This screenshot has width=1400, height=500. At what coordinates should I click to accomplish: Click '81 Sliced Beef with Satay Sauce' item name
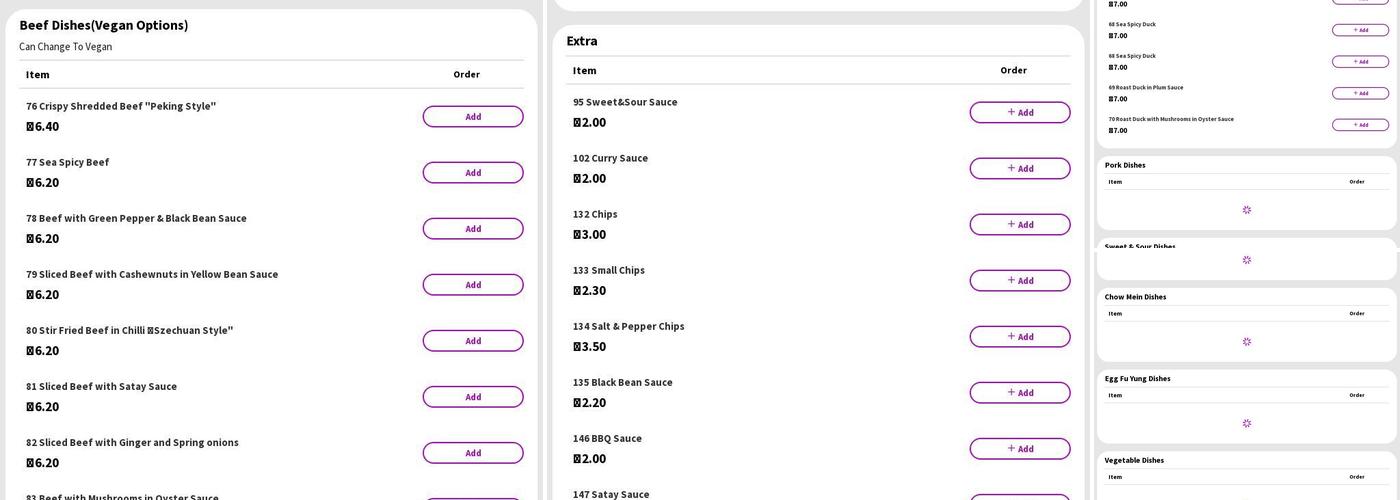click(x=101, y=386)
